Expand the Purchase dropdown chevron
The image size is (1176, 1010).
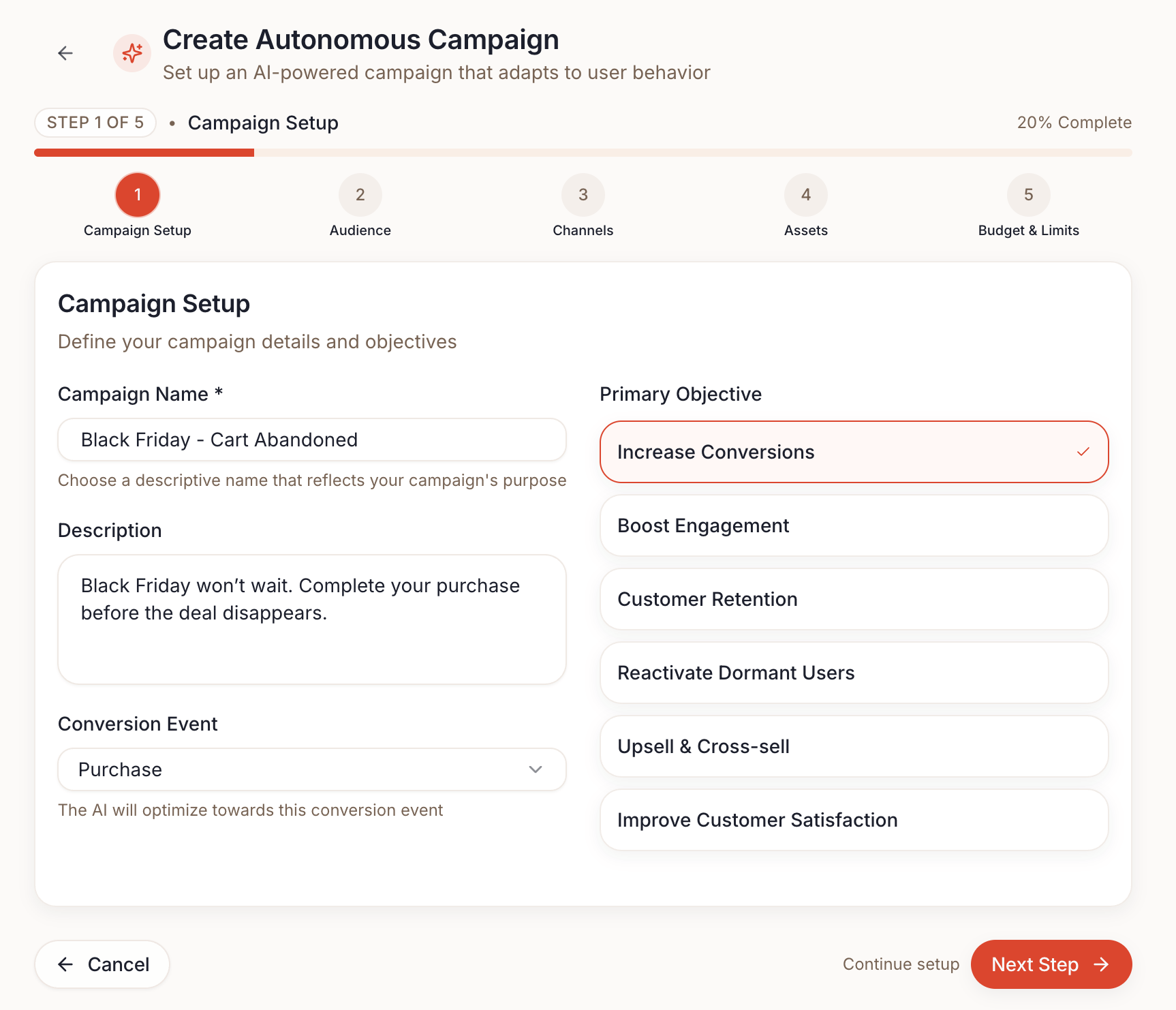coord(536,769)
